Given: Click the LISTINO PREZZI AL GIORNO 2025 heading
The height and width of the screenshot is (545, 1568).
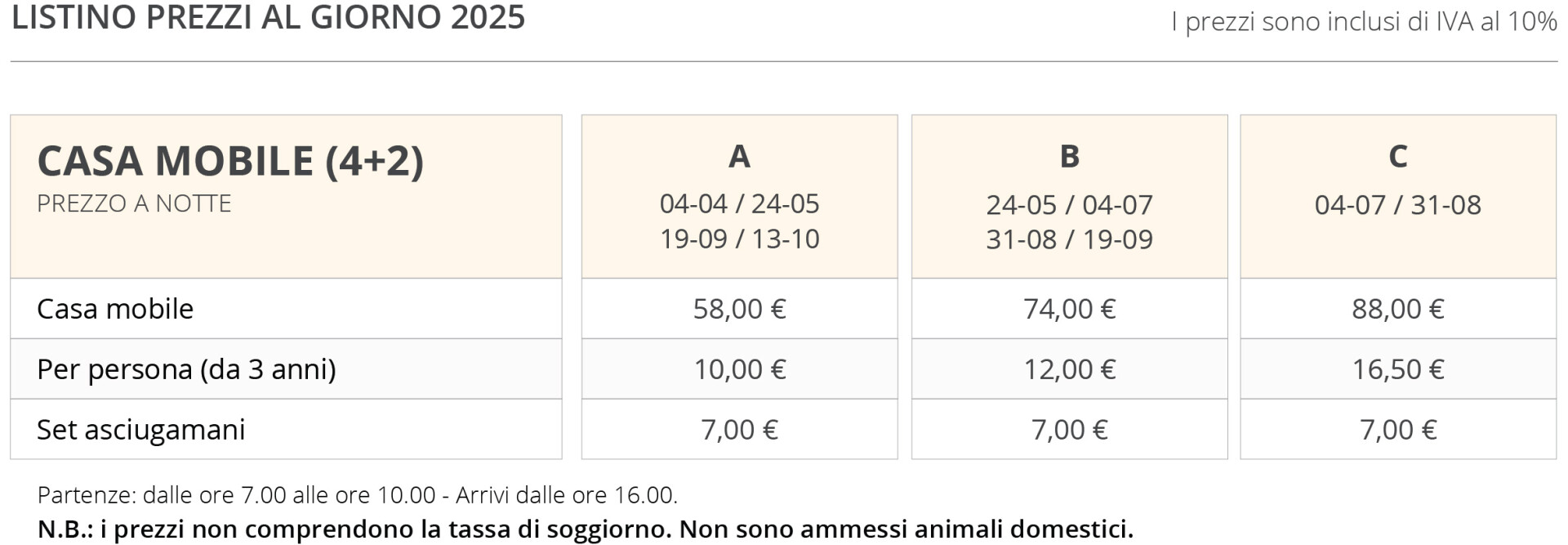Looking at the screenshot, I should point(269,17).
